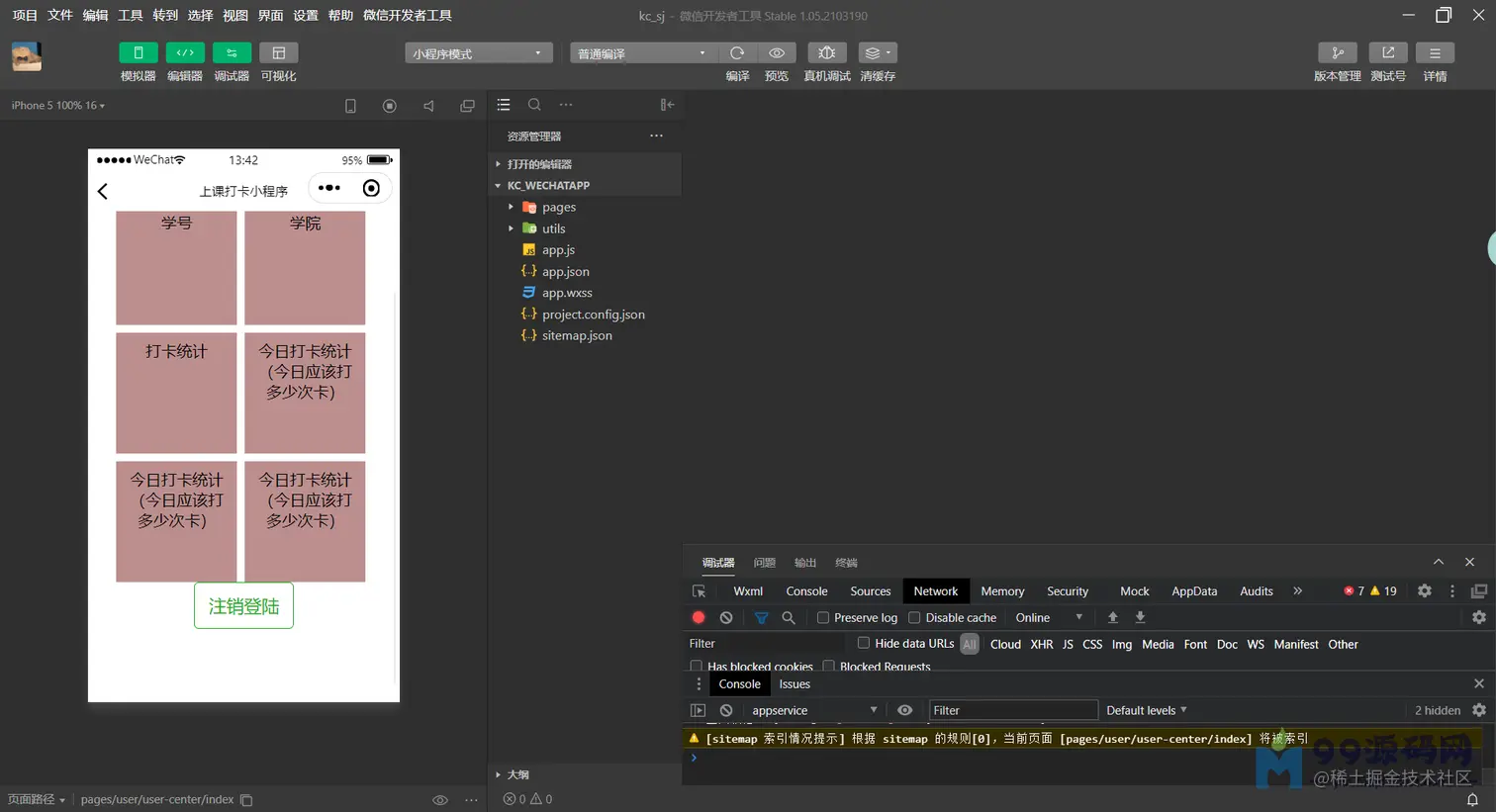Click the 预览 preview eye icon
The image size is (1496, 812).
point(777,52)
